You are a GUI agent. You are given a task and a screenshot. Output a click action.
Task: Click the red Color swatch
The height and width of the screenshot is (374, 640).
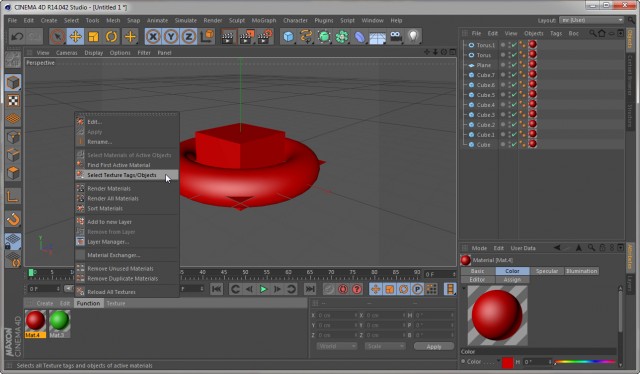(x=507, y=362)
